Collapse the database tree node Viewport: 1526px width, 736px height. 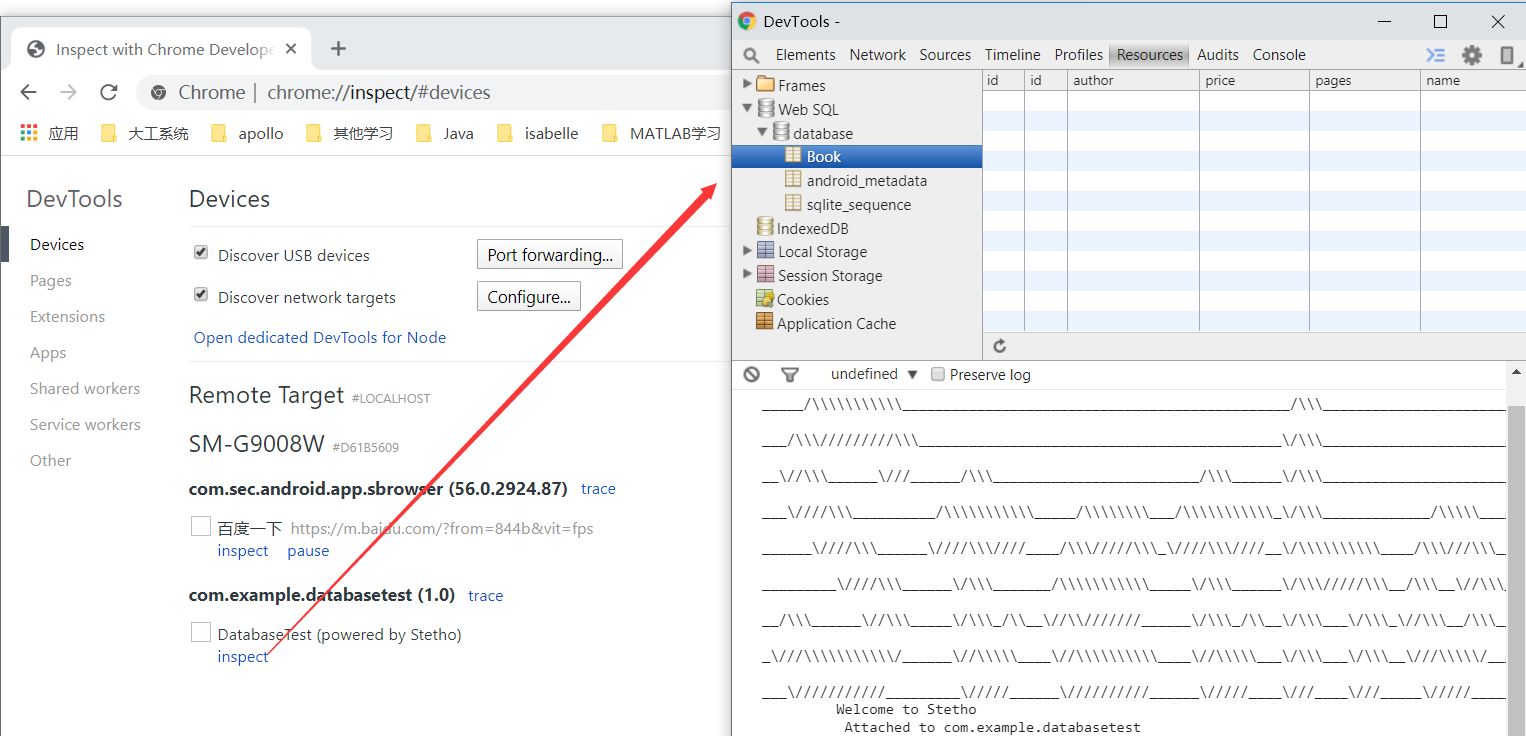pos(762,133)
